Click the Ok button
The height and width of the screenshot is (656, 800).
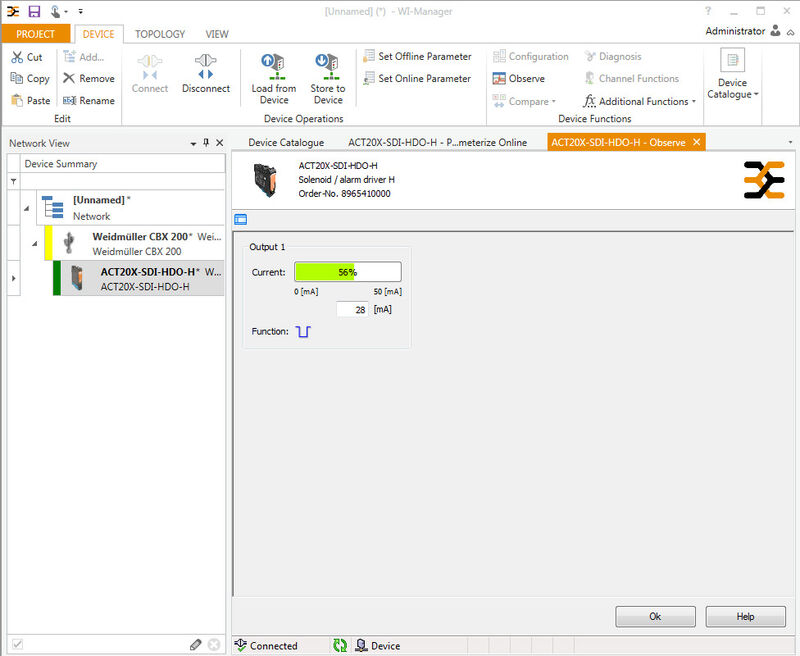click(x=655, y=617)
